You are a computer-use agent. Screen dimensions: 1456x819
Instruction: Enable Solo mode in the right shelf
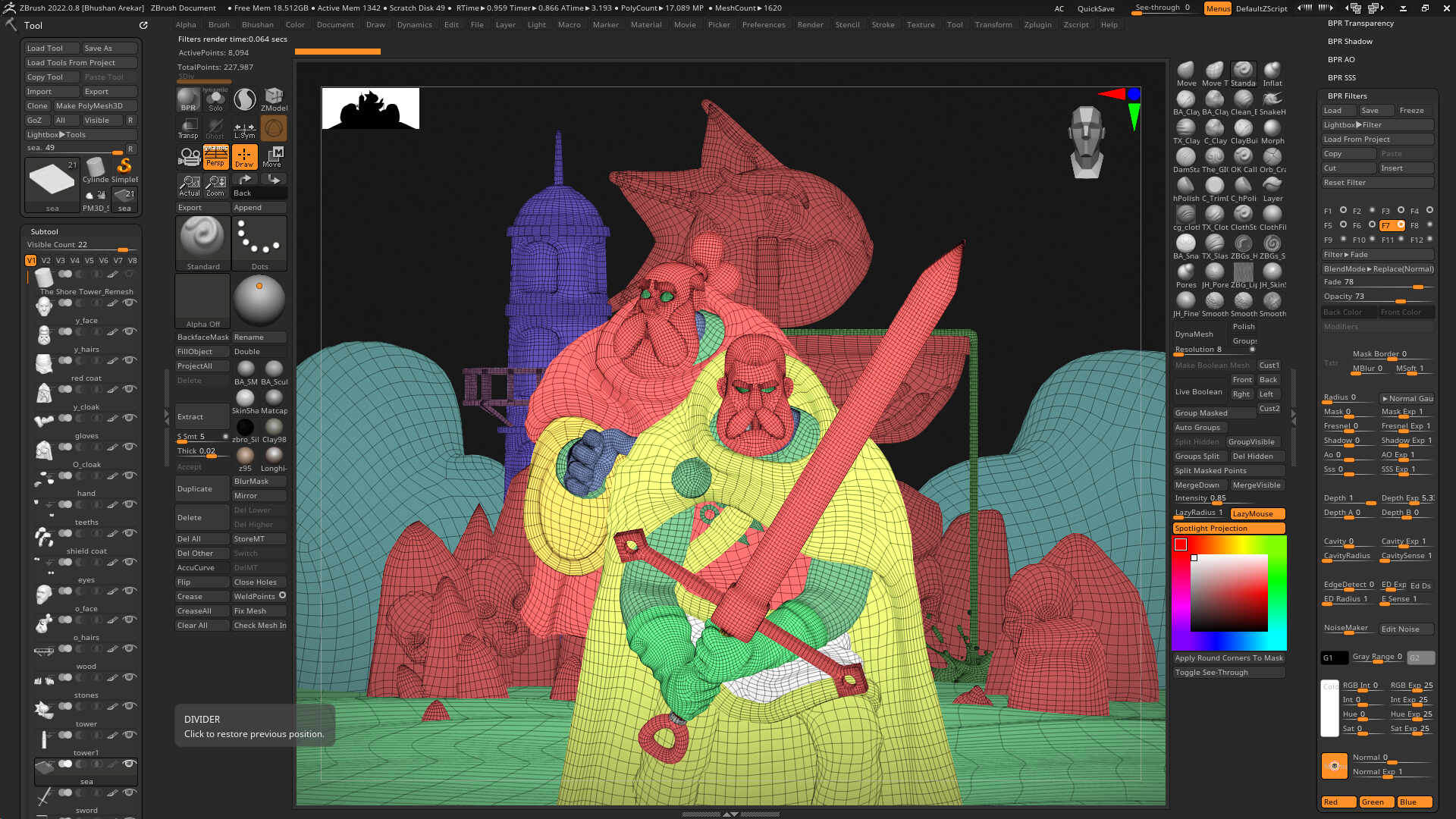point(215,99)
